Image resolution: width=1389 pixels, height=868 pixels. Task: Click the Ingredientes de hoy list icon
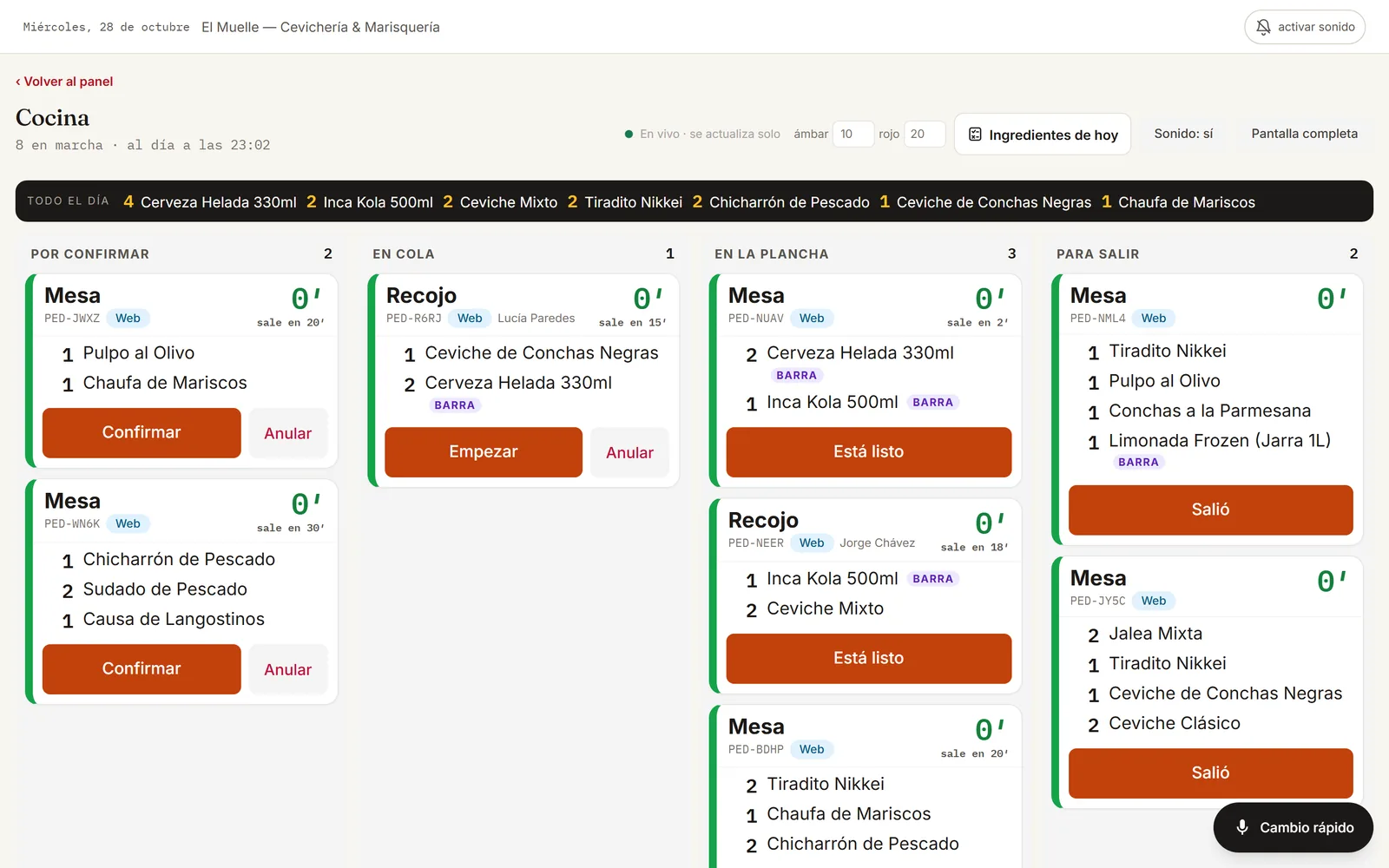click(975, 135)
